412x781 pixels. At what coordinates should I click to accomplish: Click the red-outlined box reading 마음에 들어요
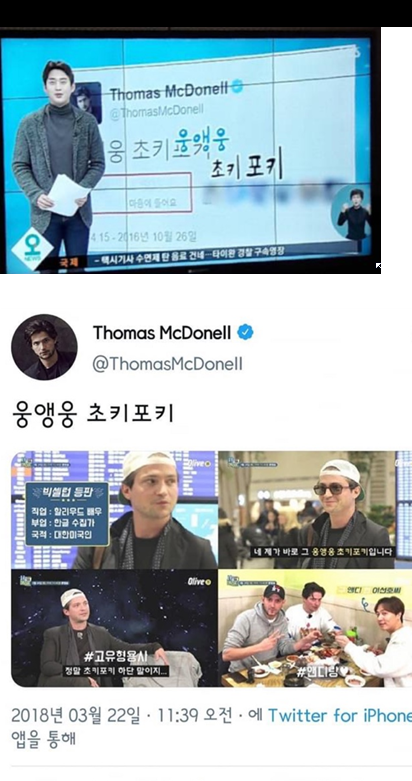[141, 193]
